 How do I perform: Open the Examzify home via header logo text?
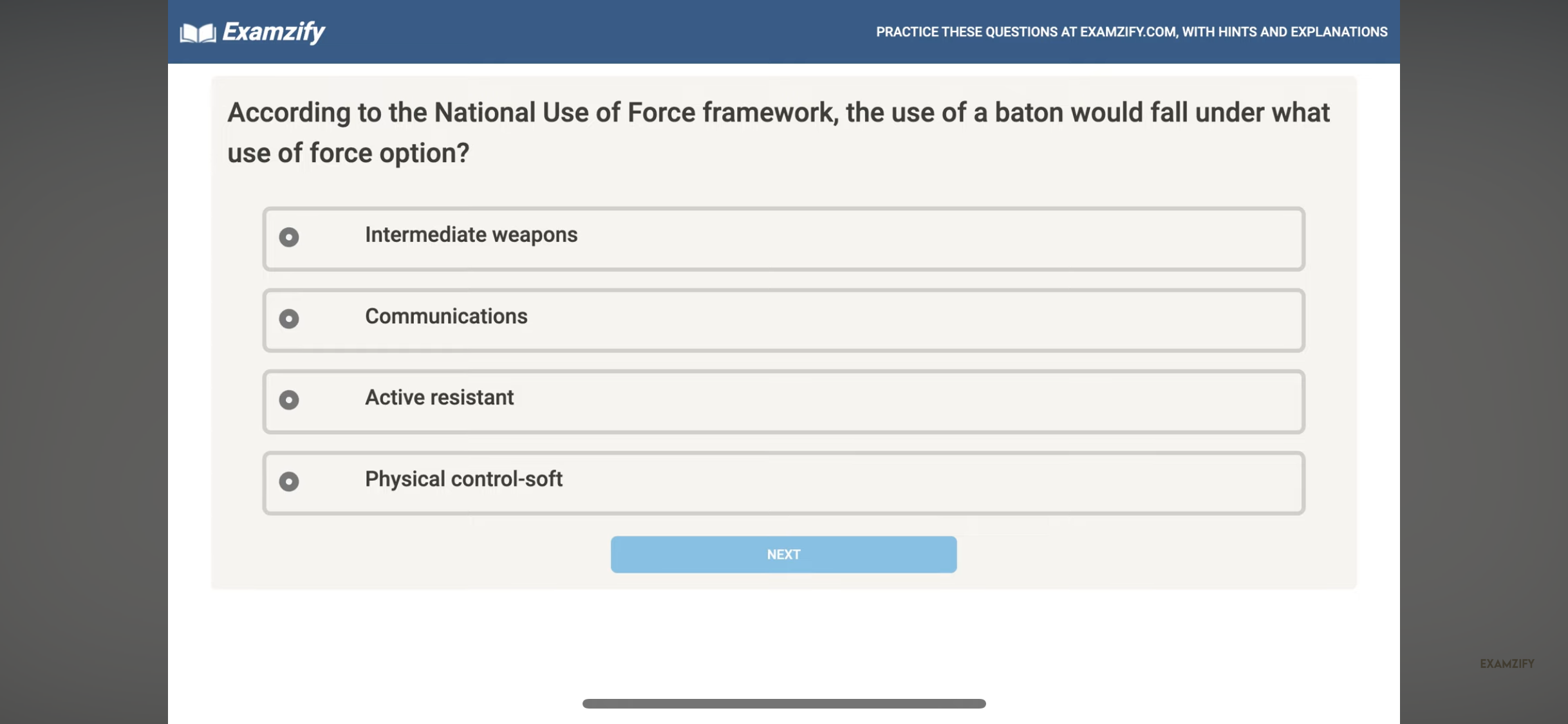(272, 32)
